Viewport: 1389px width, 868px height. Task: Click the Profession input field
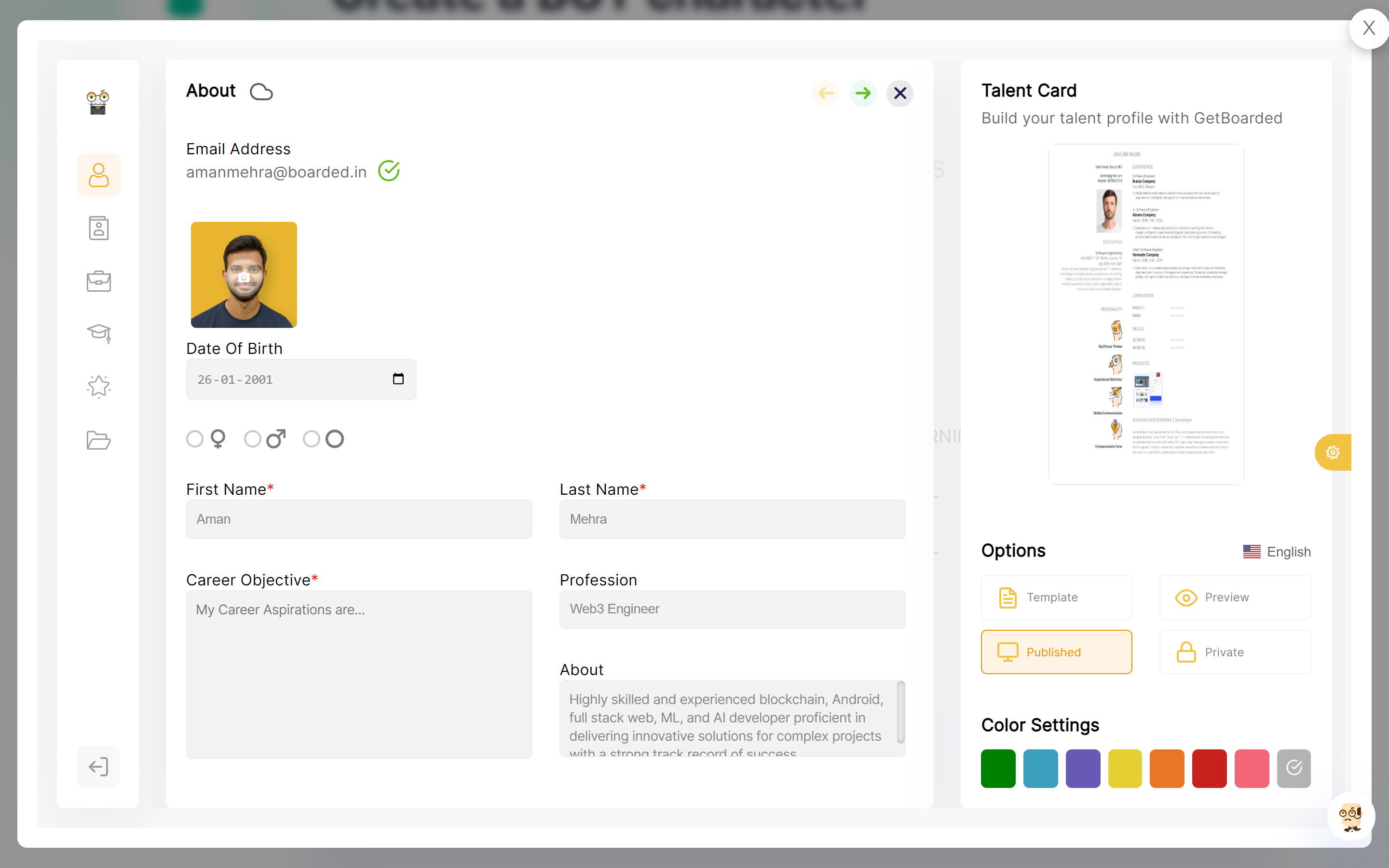click(x=732, y=609)
